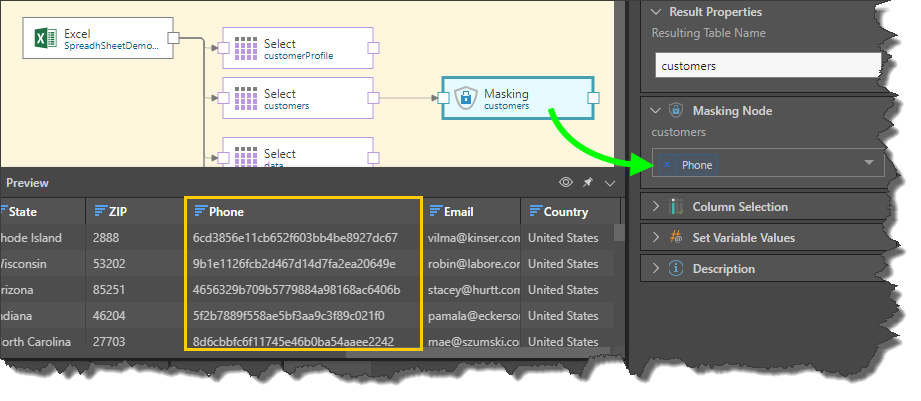Click the Column Selection section icon
921x401 pixels.
pyautogui.click(x=675, y=207)
